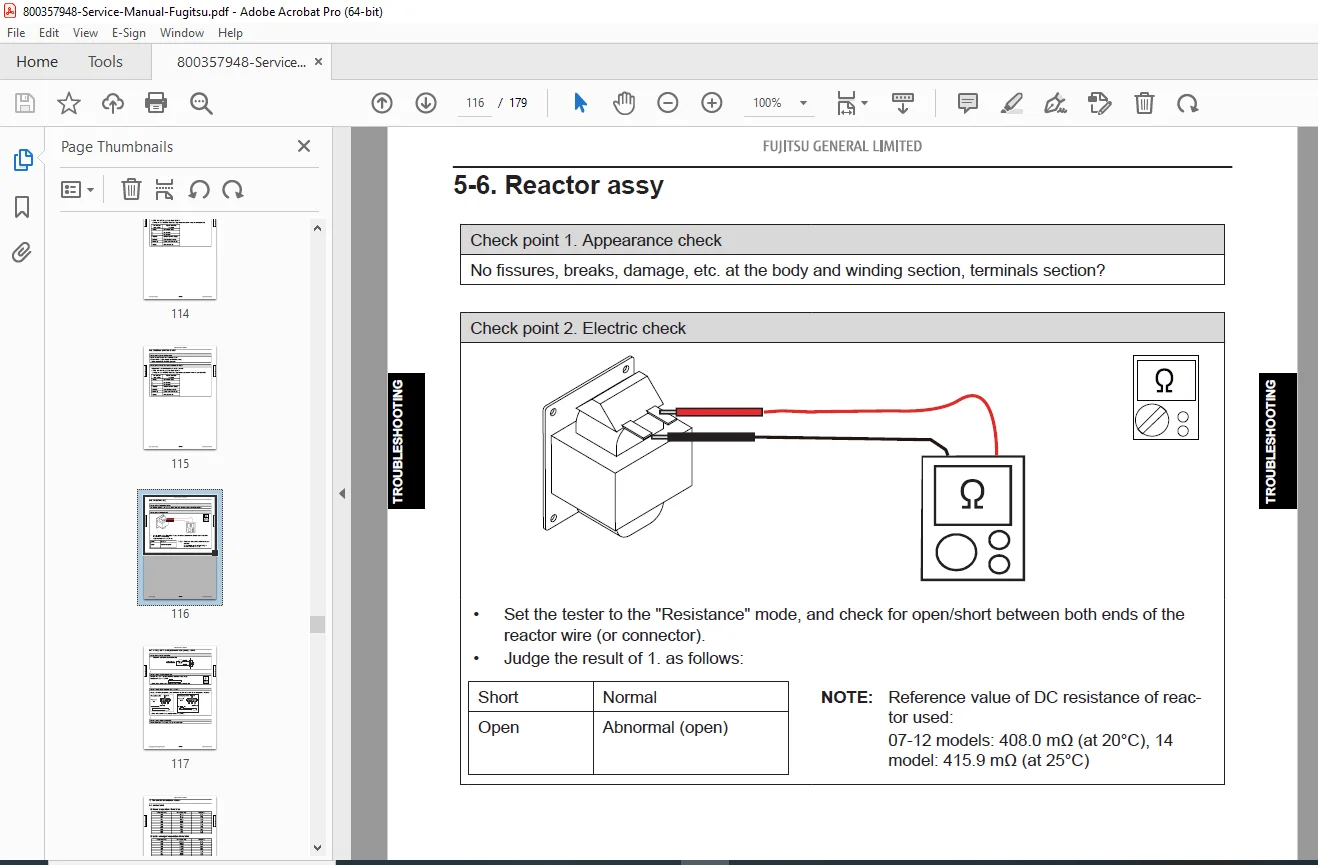
Task: Click the upload to cloud icon
Action: coord(113,103)
